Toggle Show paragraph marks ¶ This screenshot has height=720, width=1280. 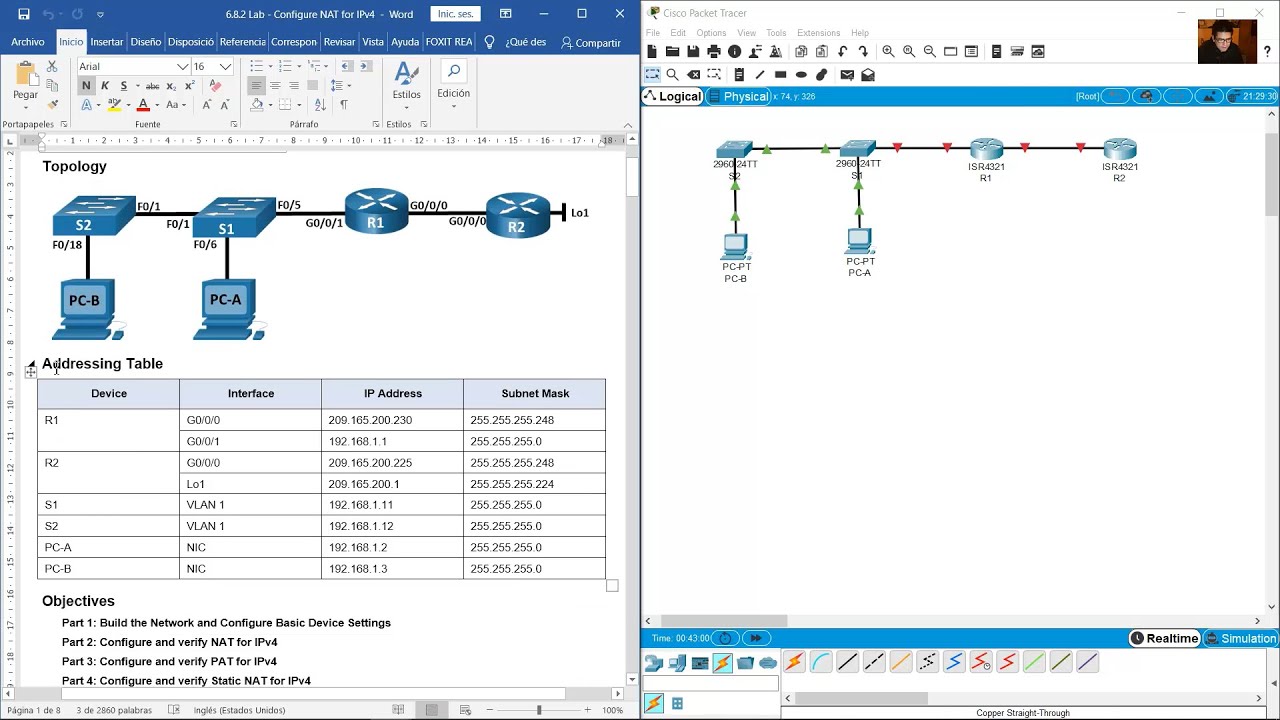[344, 104]
